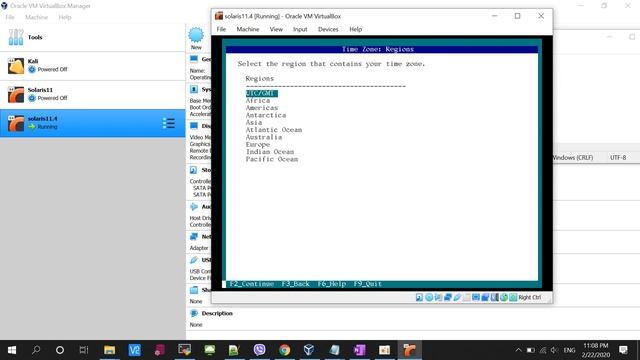Click the Audio section icon in details pane
640x360 pixels.
194,207
